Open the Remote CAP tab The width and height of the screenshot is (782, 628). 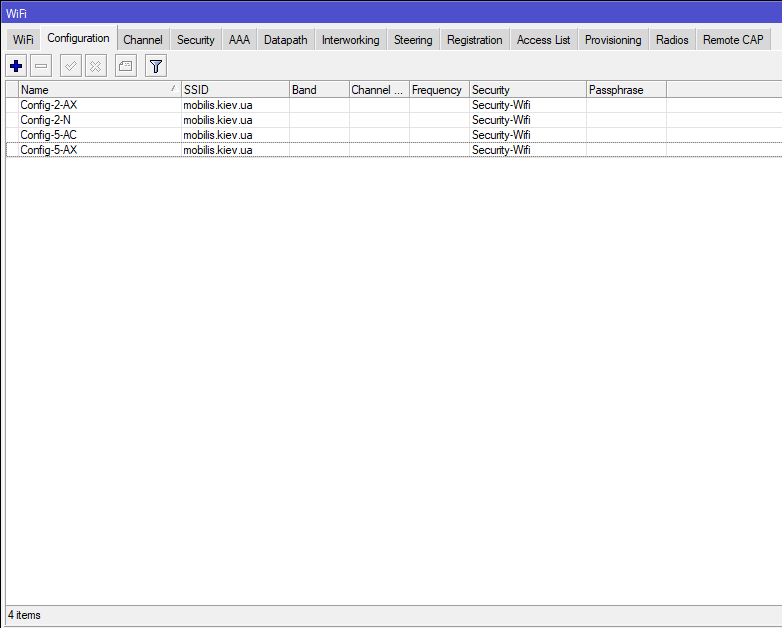[x=733, y=40]
